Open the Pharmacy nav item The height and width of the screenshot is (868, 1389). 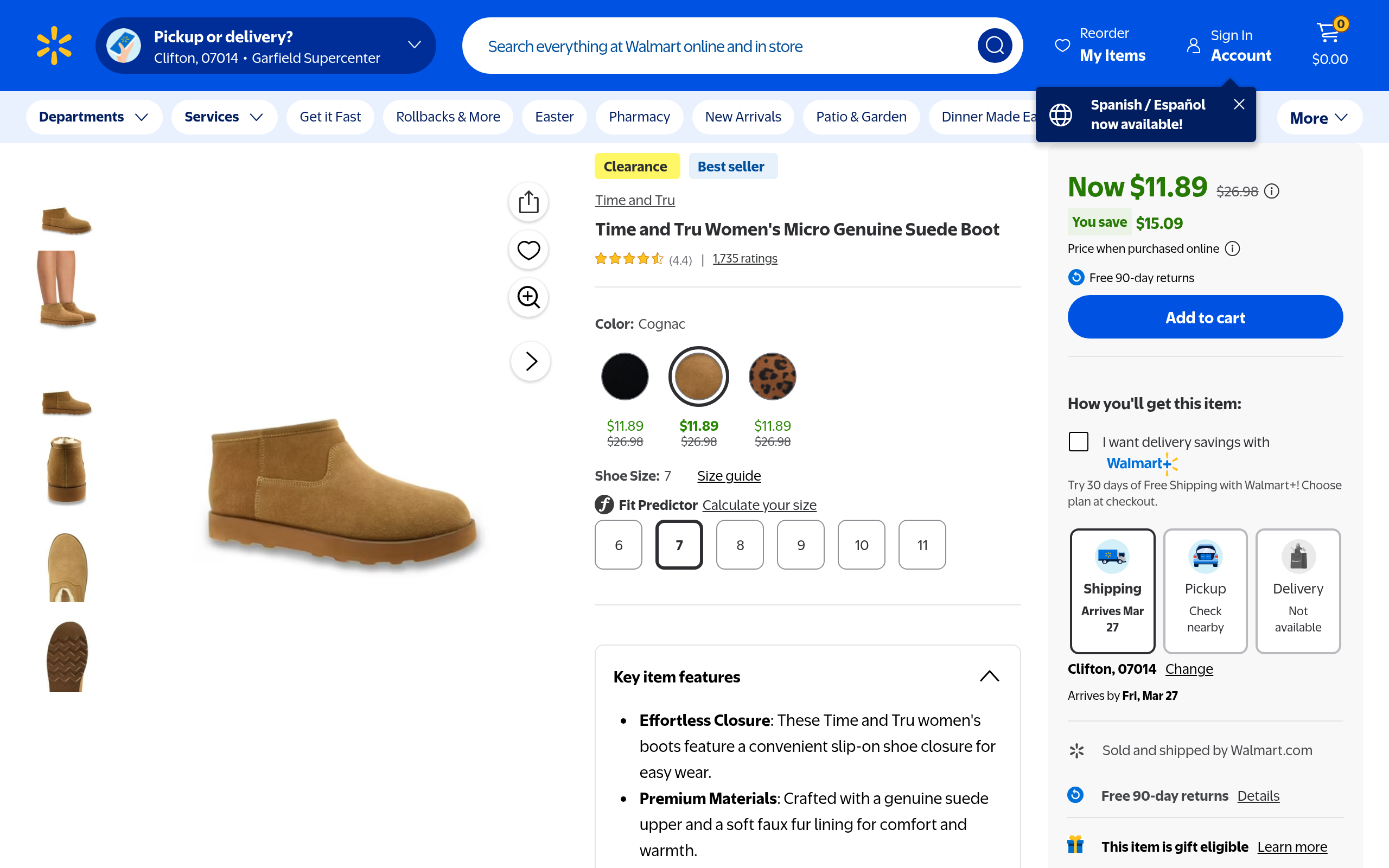639,117
